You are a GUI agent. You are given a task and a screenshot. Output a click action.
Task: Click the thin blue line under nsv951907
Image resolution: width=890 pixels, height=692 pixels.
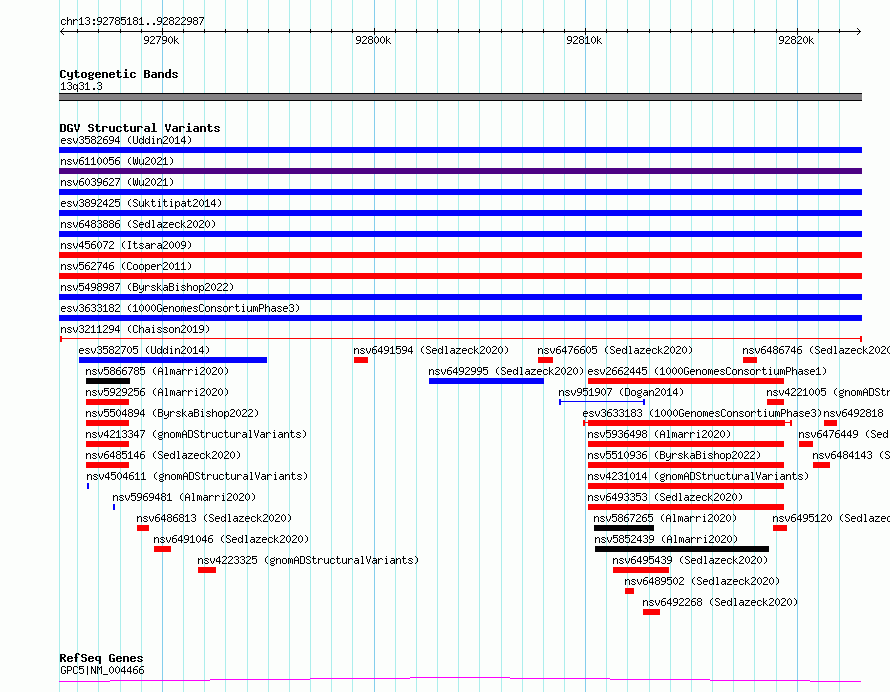pyautogui.click(x=602, y=402)
